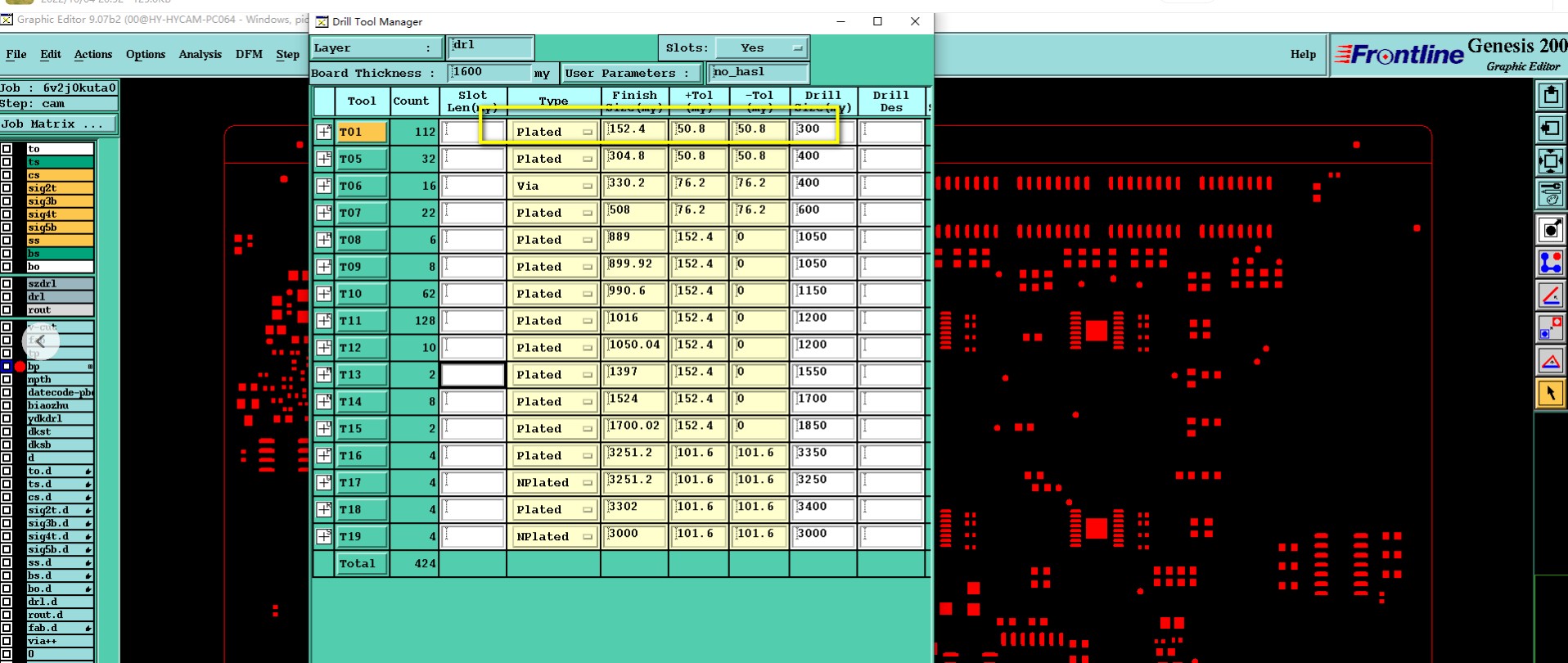Toggle the 'npth' layer checkbox
Viewport: 1568px width, 663px height.
point(7,380)
